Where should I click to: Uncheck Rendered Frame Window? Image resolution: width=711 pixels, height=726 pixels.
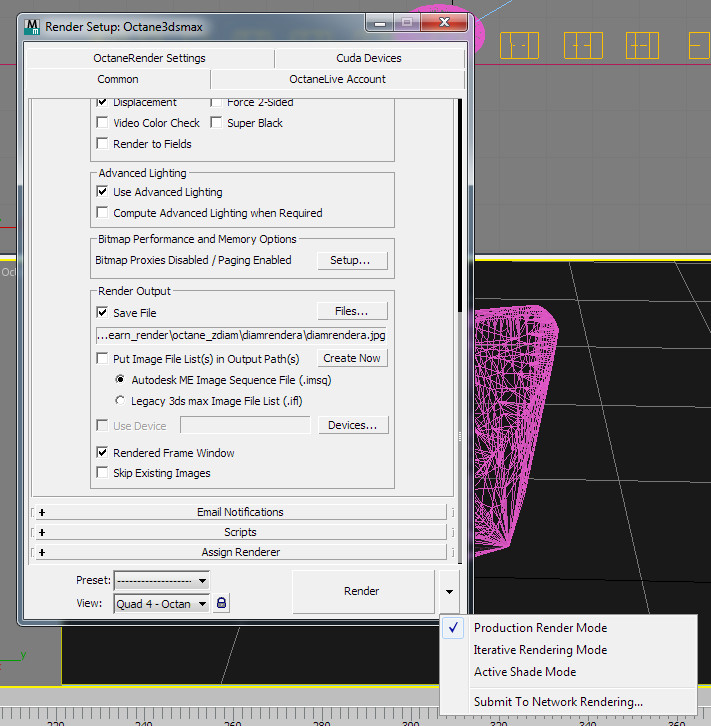click(x=102, y=452)
